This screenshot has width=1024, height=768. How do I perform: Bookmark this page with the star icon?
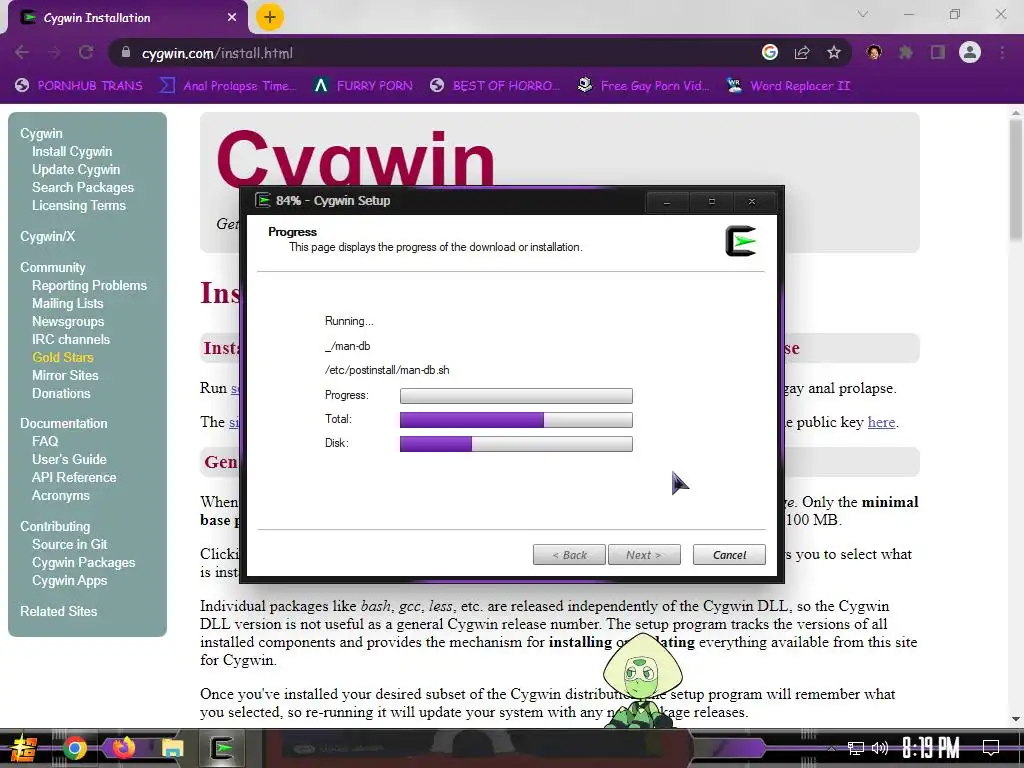click(834, 53)
